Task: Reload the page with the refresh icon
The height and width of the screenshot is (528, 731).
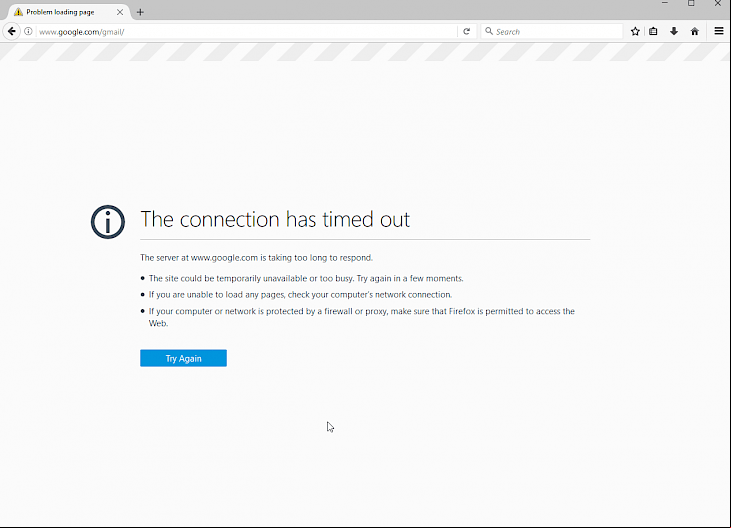Action: (x=466, y=31)
